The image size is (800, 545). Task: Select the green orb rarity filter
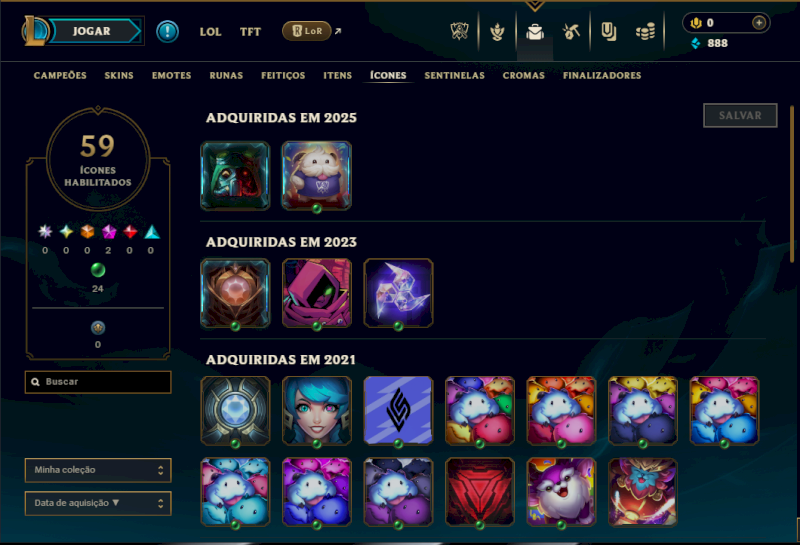pyautogui.click(x=98, y=269)
